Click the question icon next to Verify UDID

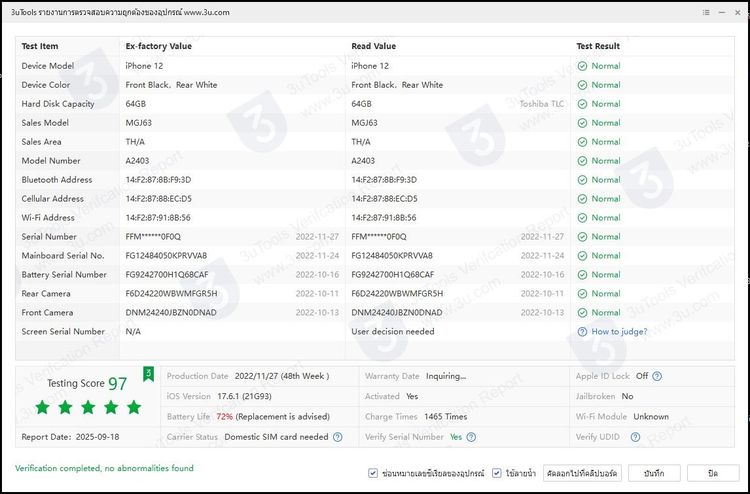point(637,437)
